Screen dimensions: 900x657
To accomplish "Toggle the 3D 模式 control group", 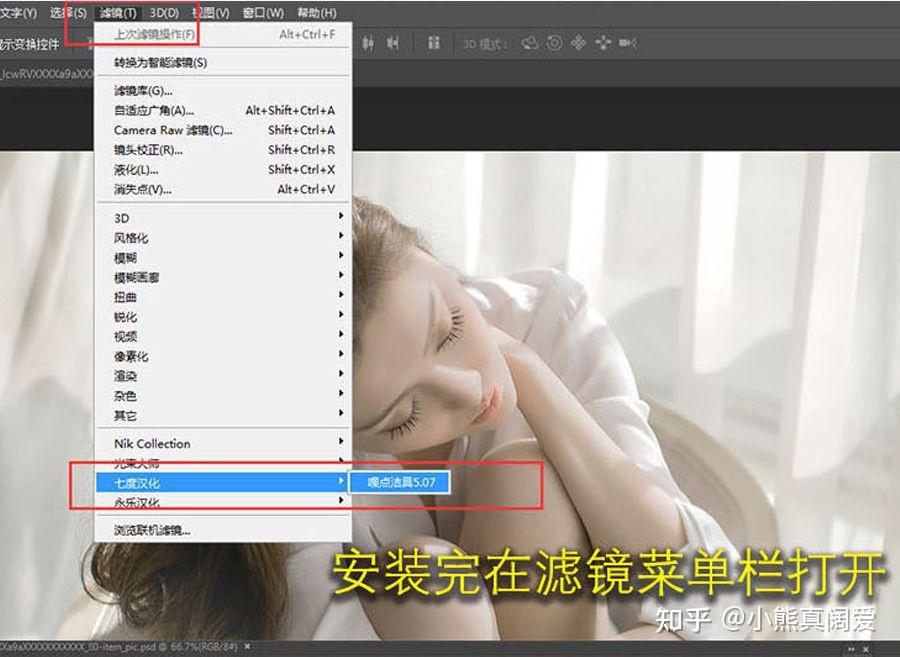I will coord(486,43).
